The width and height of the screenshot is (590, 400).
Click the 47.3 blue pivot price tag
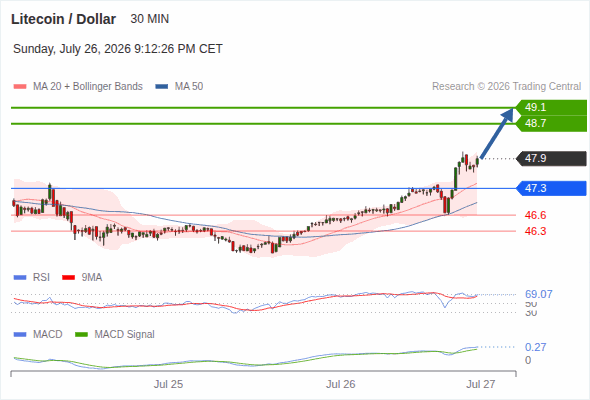(x=551, y=188)
